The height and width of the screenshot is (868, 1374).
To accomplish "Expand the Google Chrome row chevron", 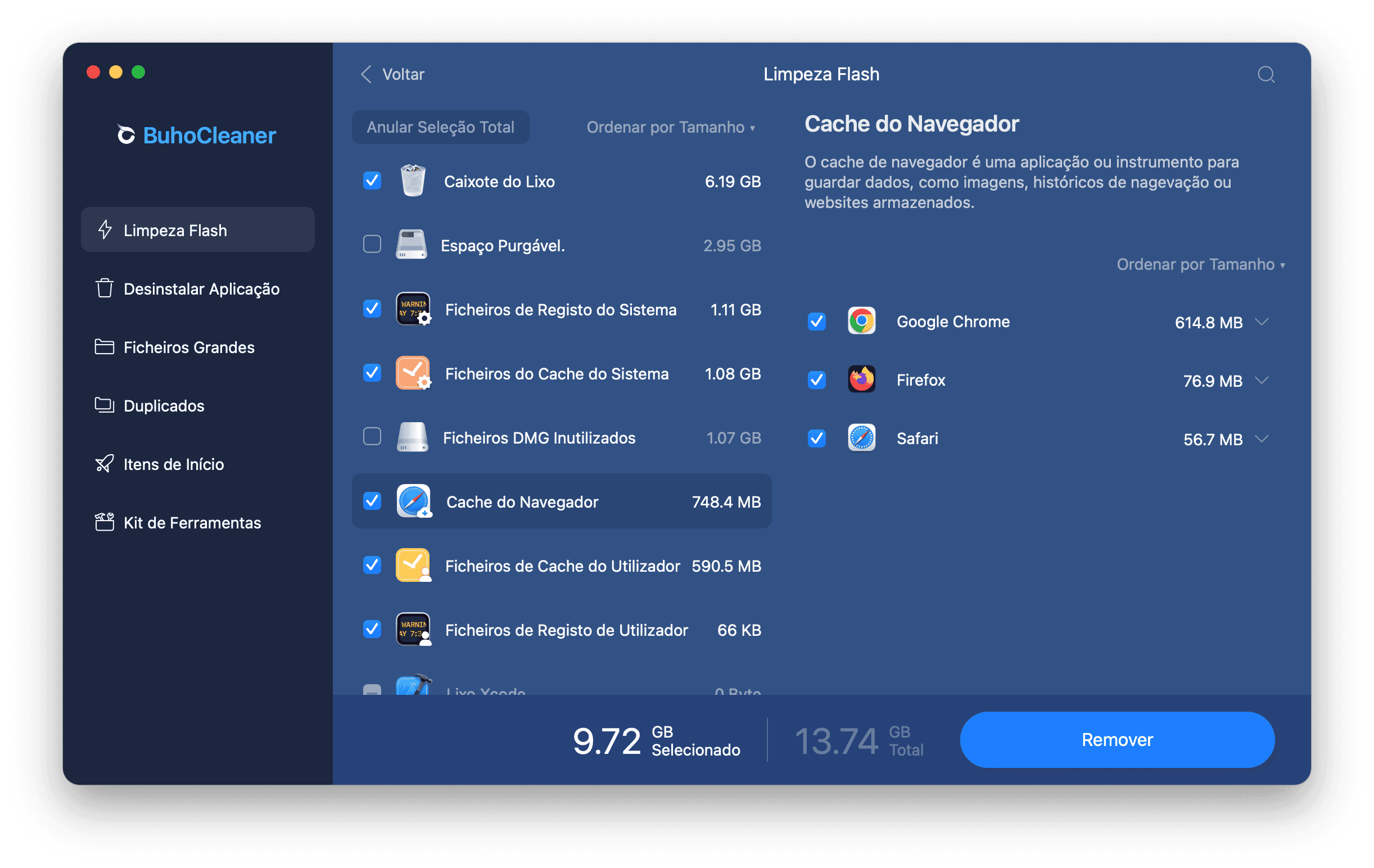I will (x=1262, y=322).
